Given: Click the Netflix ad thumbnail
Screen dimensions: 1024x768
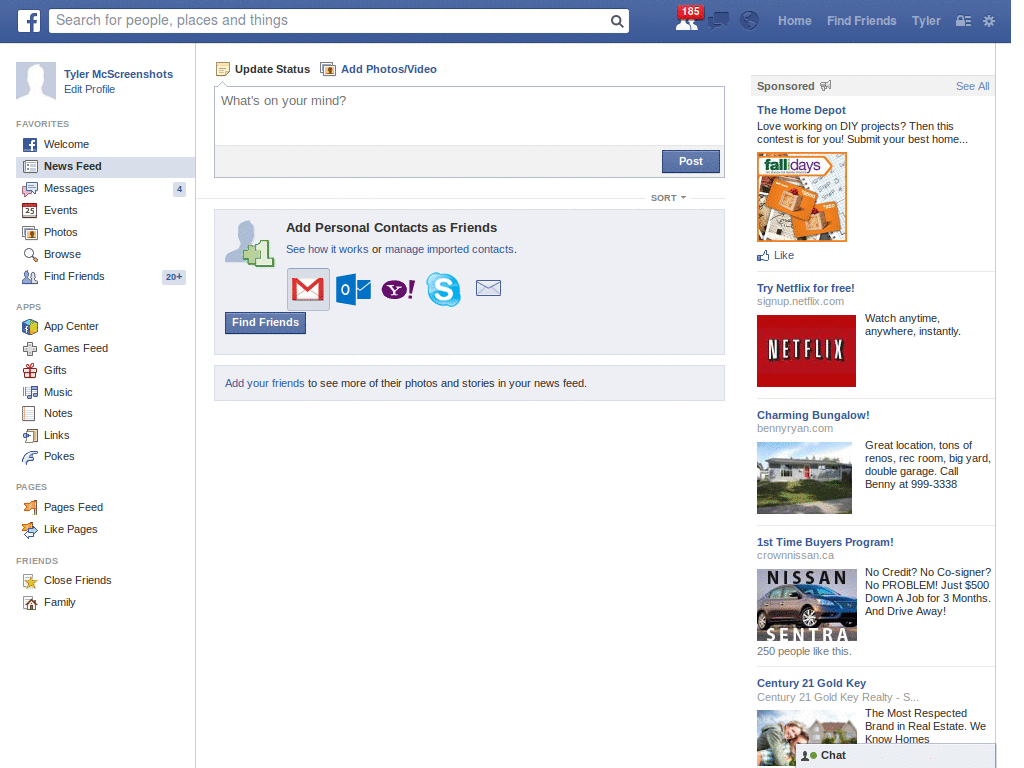Looking at the screenshot, I should pyautogui.click(x=806, y=351).
